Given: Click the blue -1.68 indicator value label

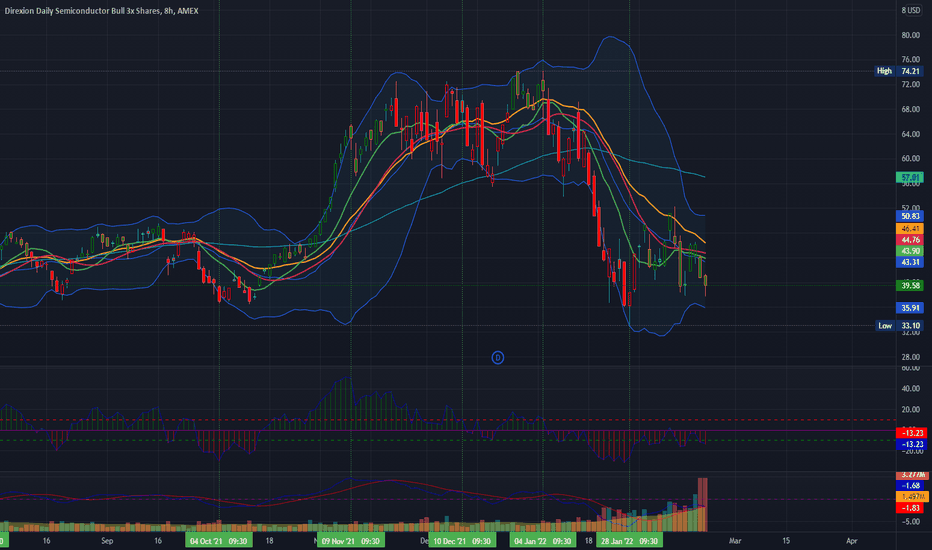Looking at the screenshot, I should [x=911, y=485].
